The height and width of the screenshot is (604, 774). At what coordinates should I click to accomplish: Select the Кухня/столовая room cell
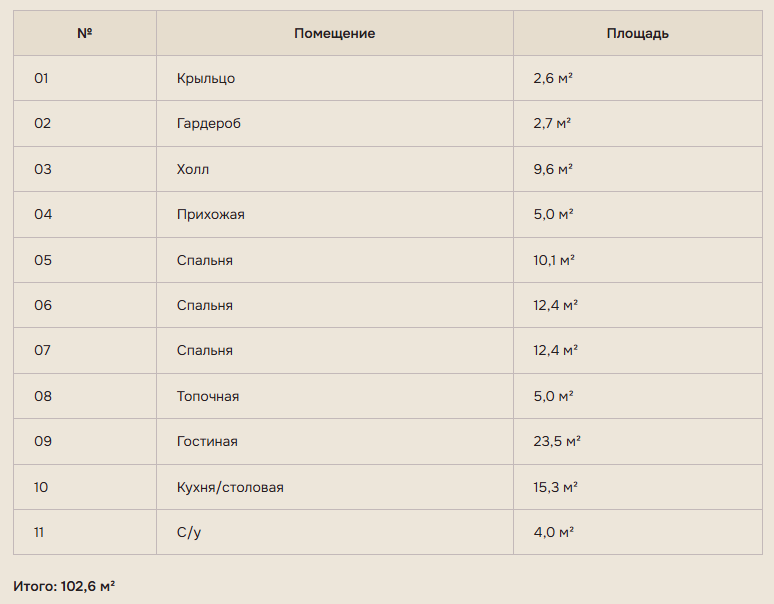[x=335, y=487]
